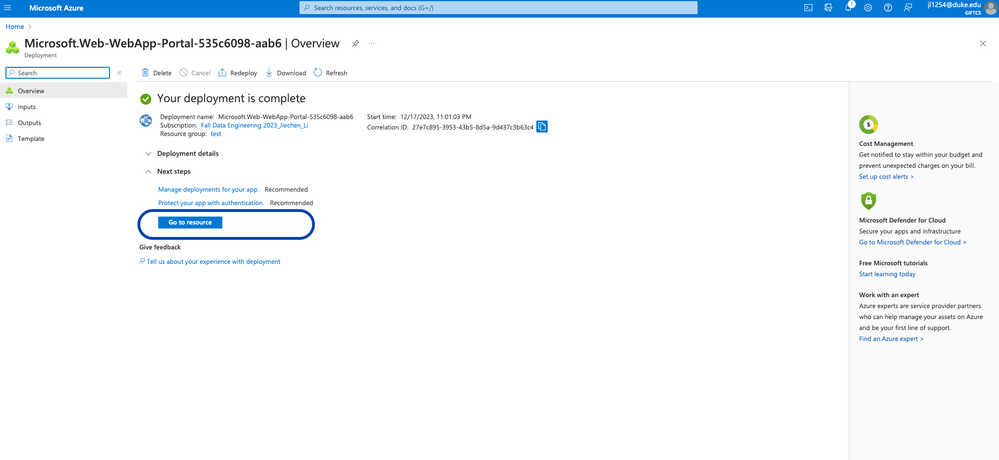Open the Help question mark icon
Viewport: 999px width, 460px height.
point(888,8)
